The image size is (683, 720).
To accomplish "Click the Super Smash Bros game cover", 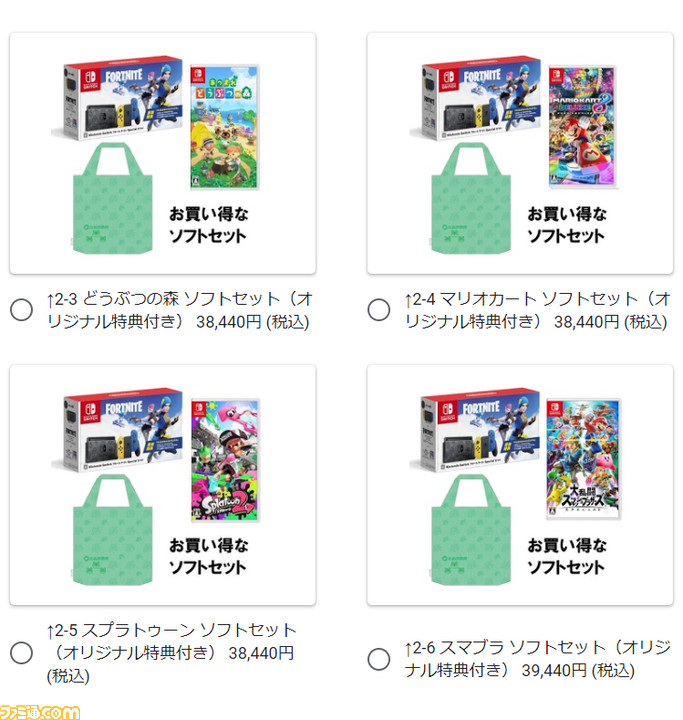I will tap(583, 459).
